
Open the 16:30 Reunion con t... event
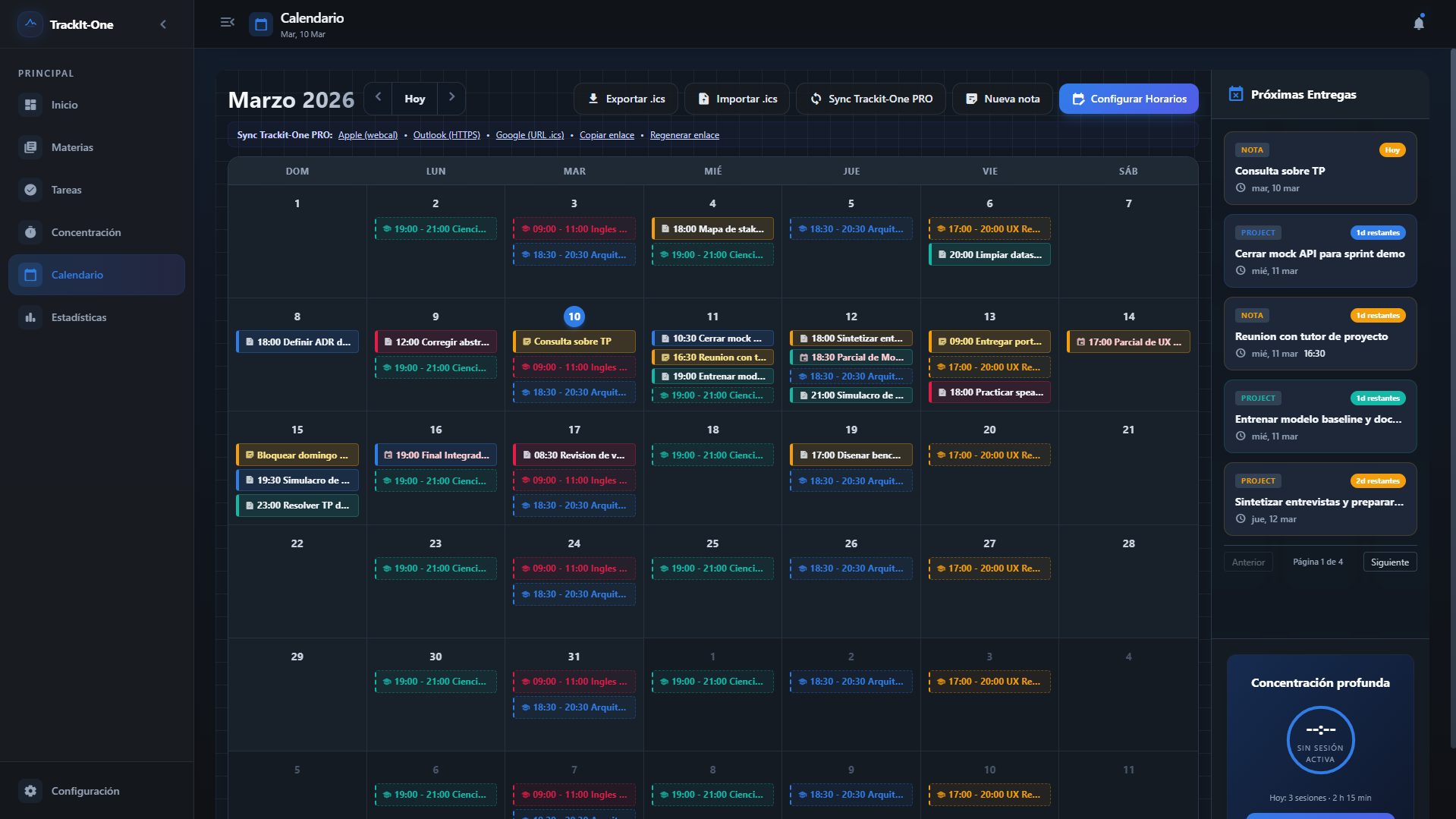[712, 358]
